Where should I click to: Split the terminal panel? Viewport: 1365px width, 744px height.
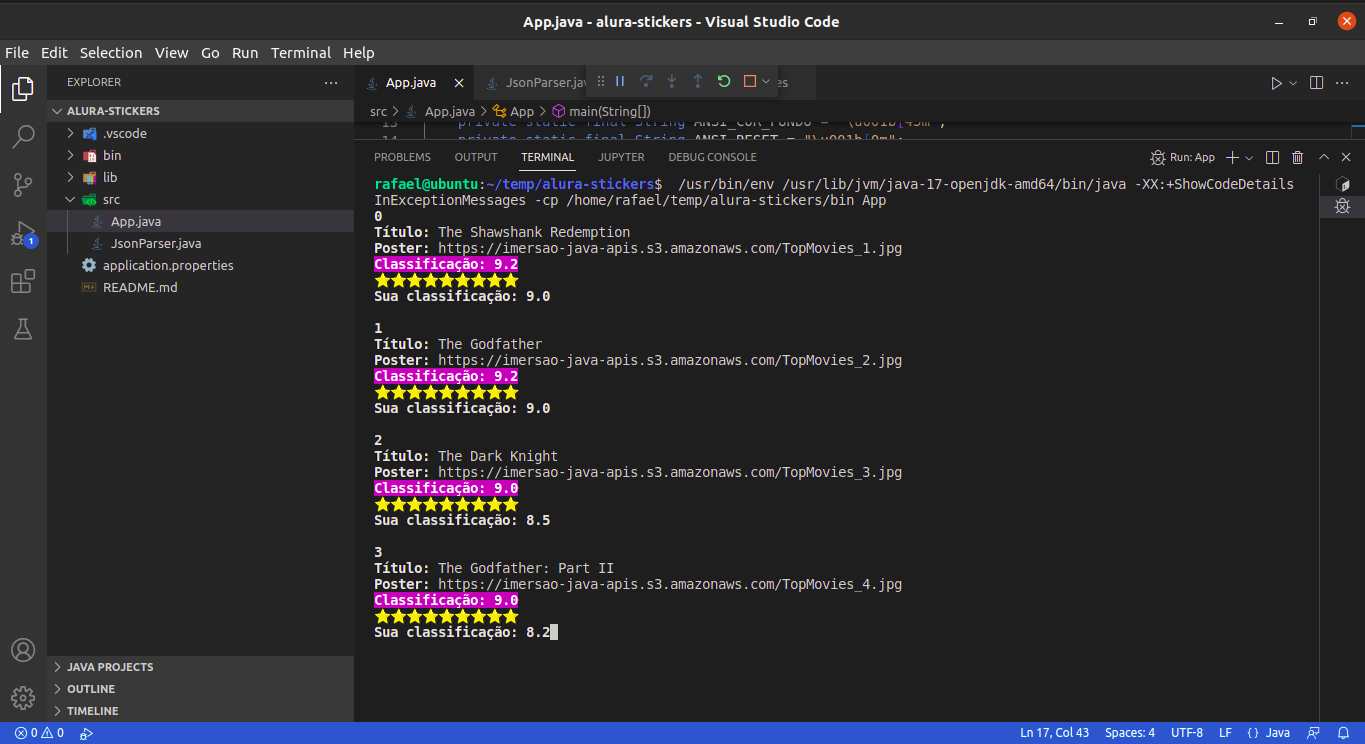coord(1271,157)
